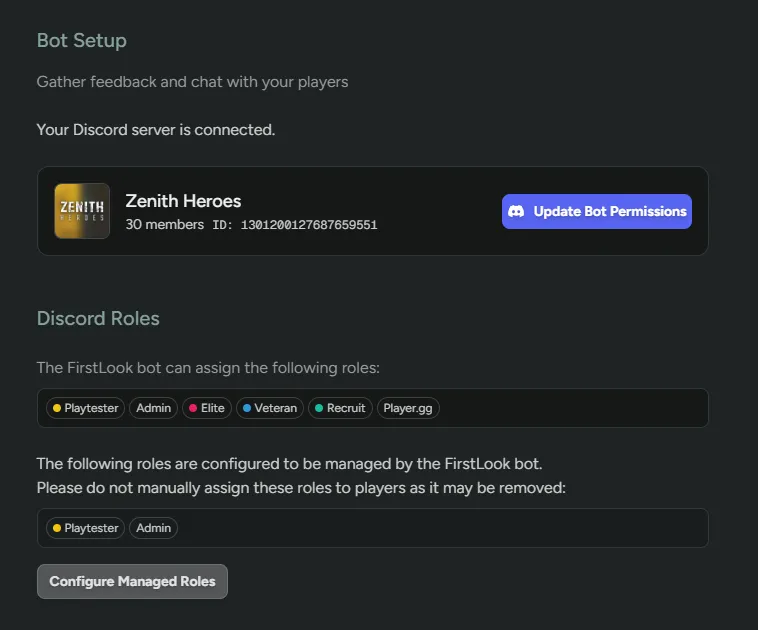
Task: Click the blue color dot on Veteran
Action: 247,408
